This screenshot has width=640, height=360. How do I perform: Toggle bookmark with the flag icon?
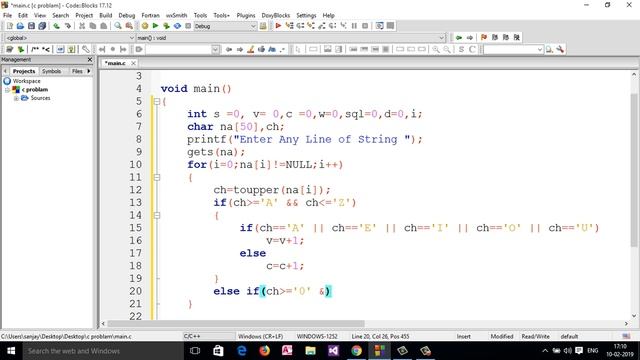point(484,38)
